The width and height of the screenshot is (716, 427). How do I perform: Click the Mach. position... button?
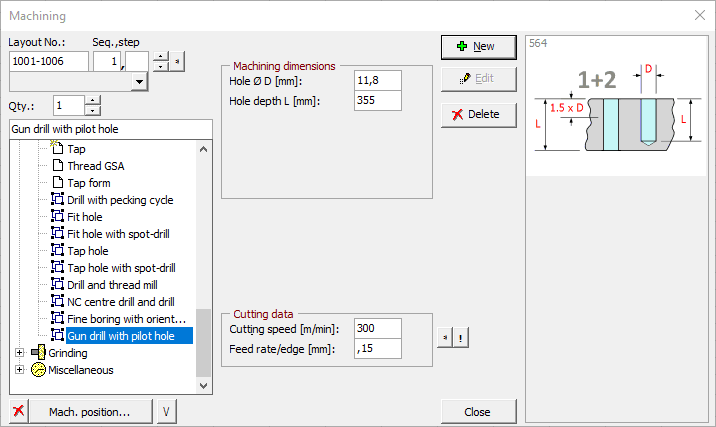pyautogui.click(x=90, y=411)
